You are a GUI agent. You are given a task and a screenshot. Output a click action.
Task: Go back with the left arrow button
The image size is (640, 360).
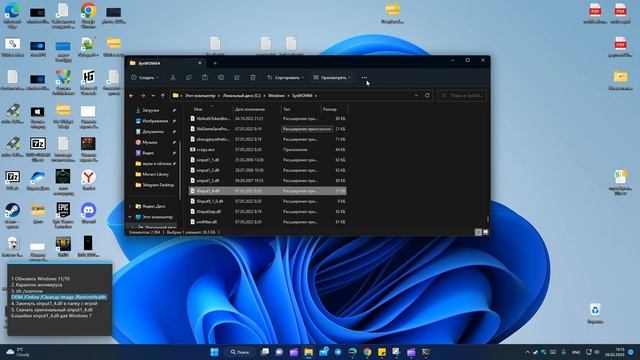click(131, 96)
